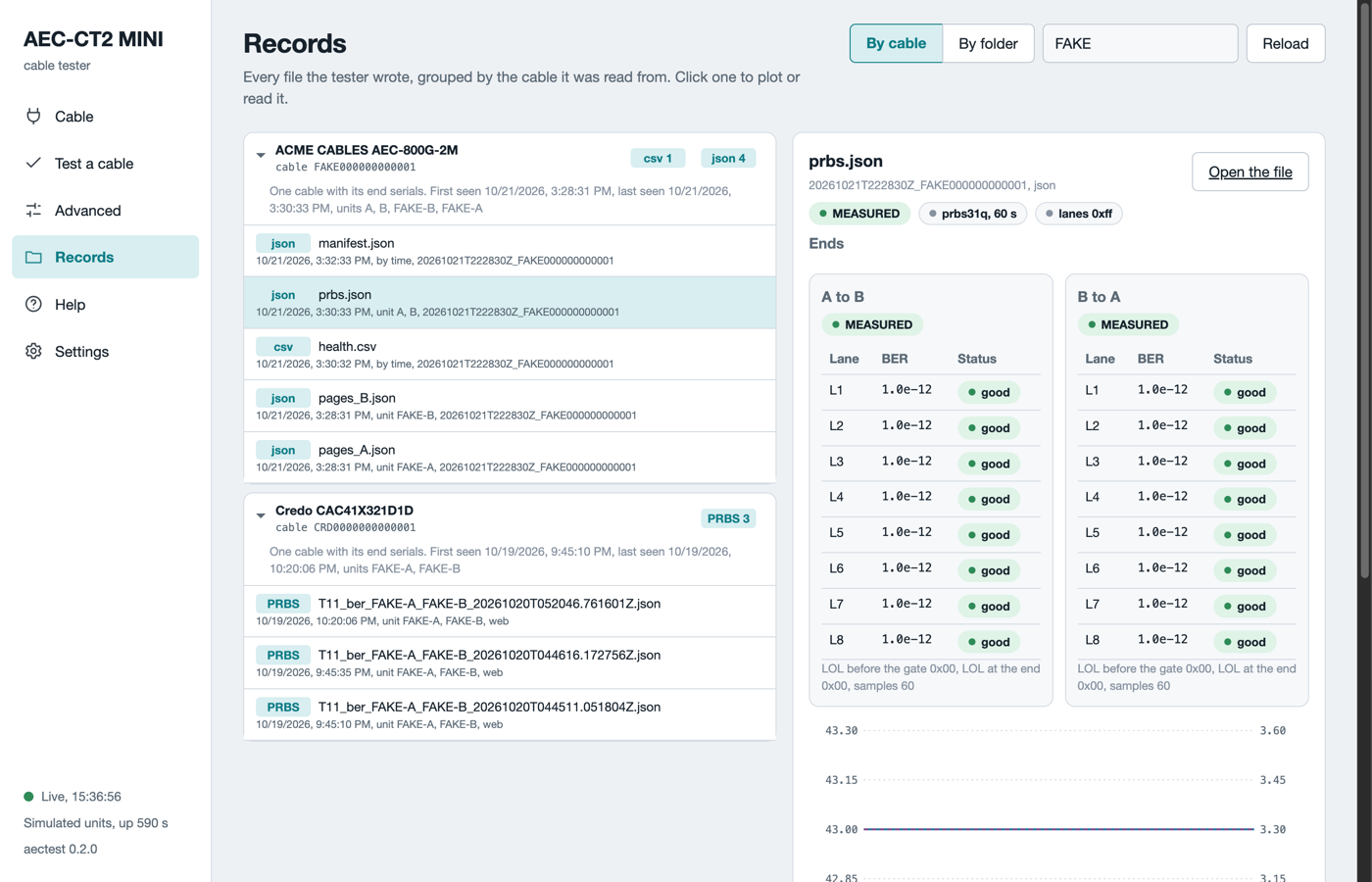
Task: Open the T11_ber record ending 044511.051804Z.json
Action: point(510,714)
